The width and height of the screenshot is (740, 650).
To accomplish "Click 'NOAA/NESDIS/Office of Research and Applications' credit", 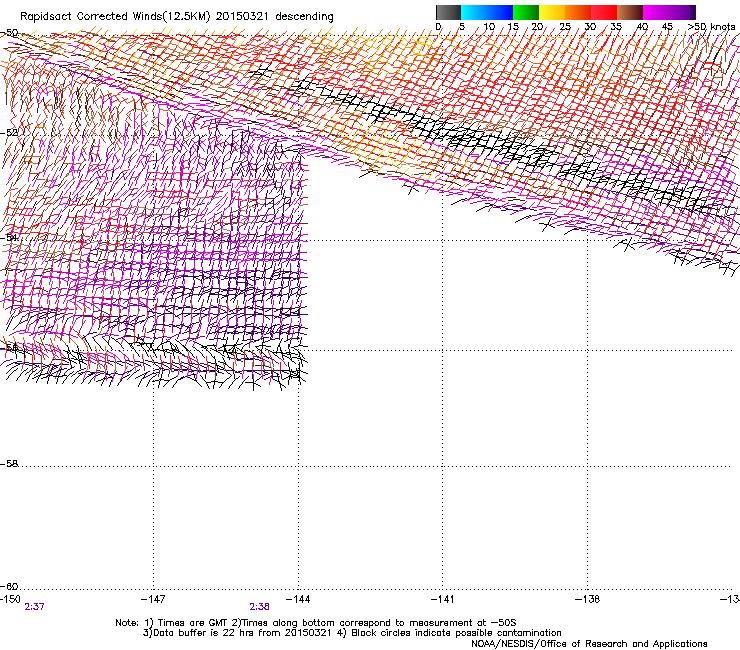I will (x=589, y=644).
